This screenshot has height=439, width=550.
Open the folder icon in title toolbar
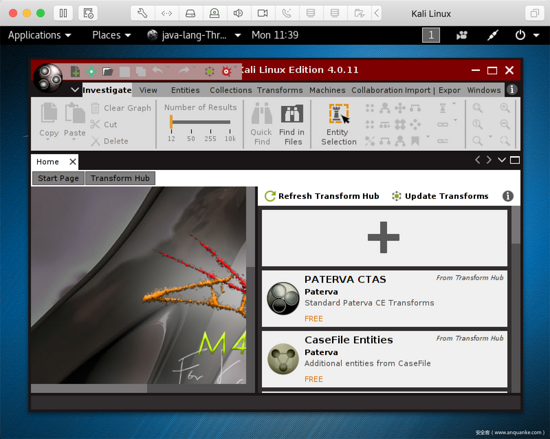coord(108,72)
